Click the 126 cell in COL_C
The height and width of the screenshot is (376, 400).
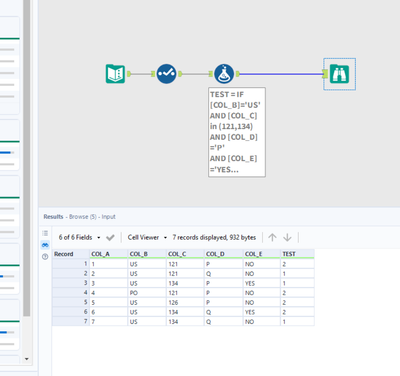tap(185, 302)
